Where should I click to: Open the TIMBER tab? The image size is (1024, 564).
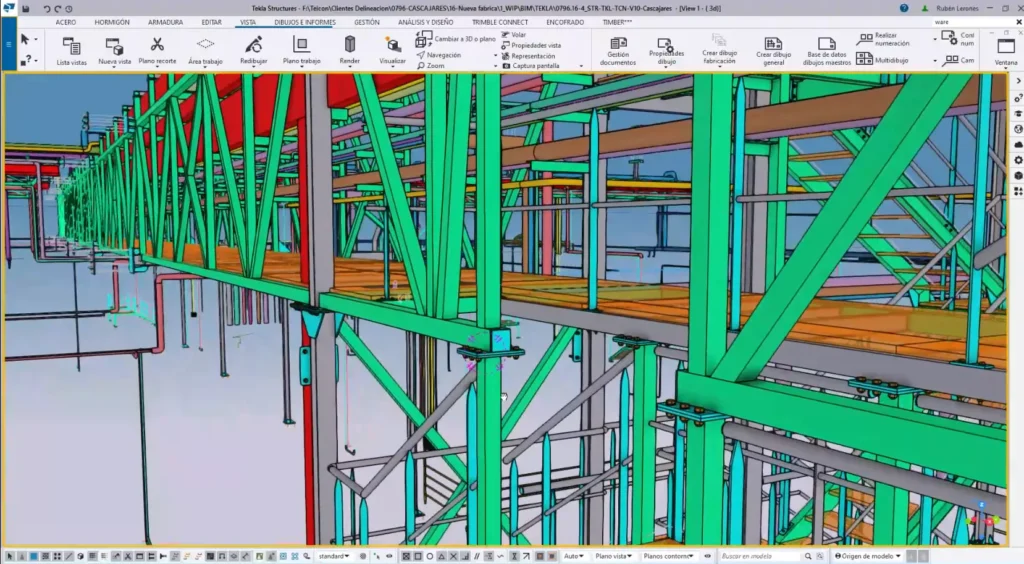(617, 22)
